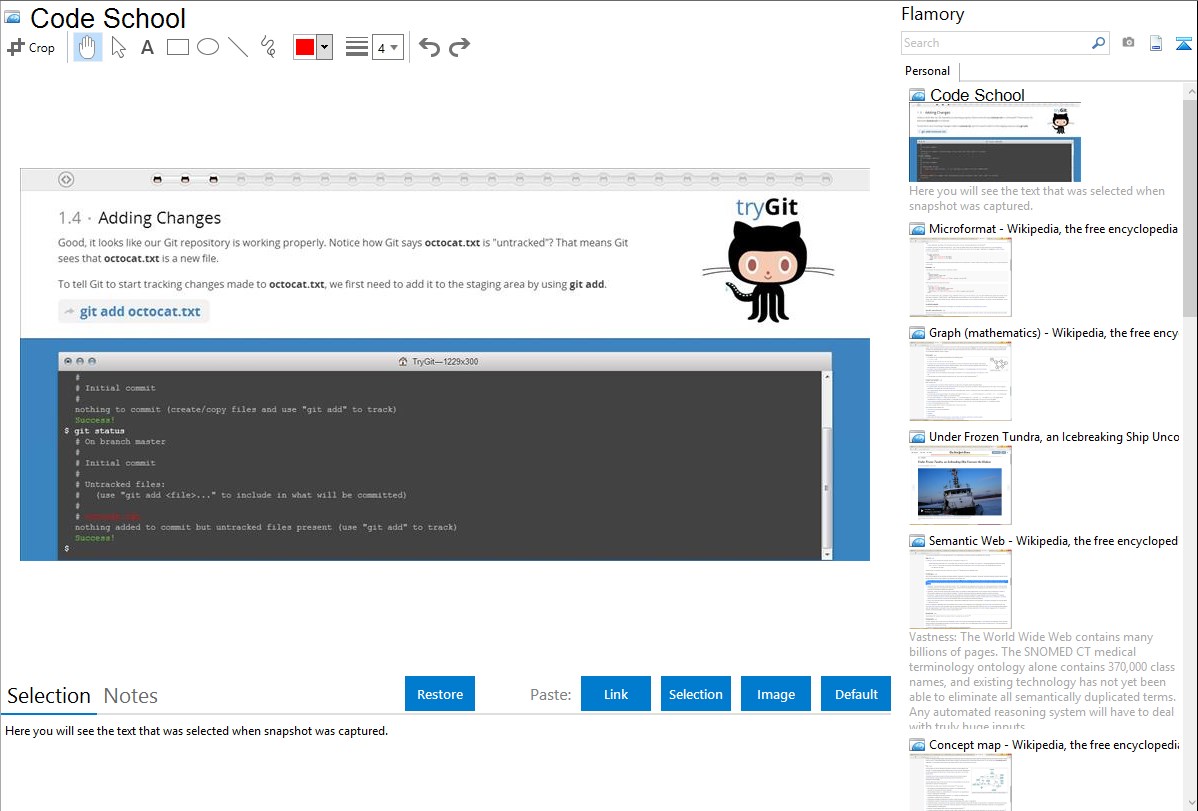Image resolution: width=1198 pixels, height=811 pixels.
Task: Open the Code School snapshot thumbnail
Action: tap(995, 143)
